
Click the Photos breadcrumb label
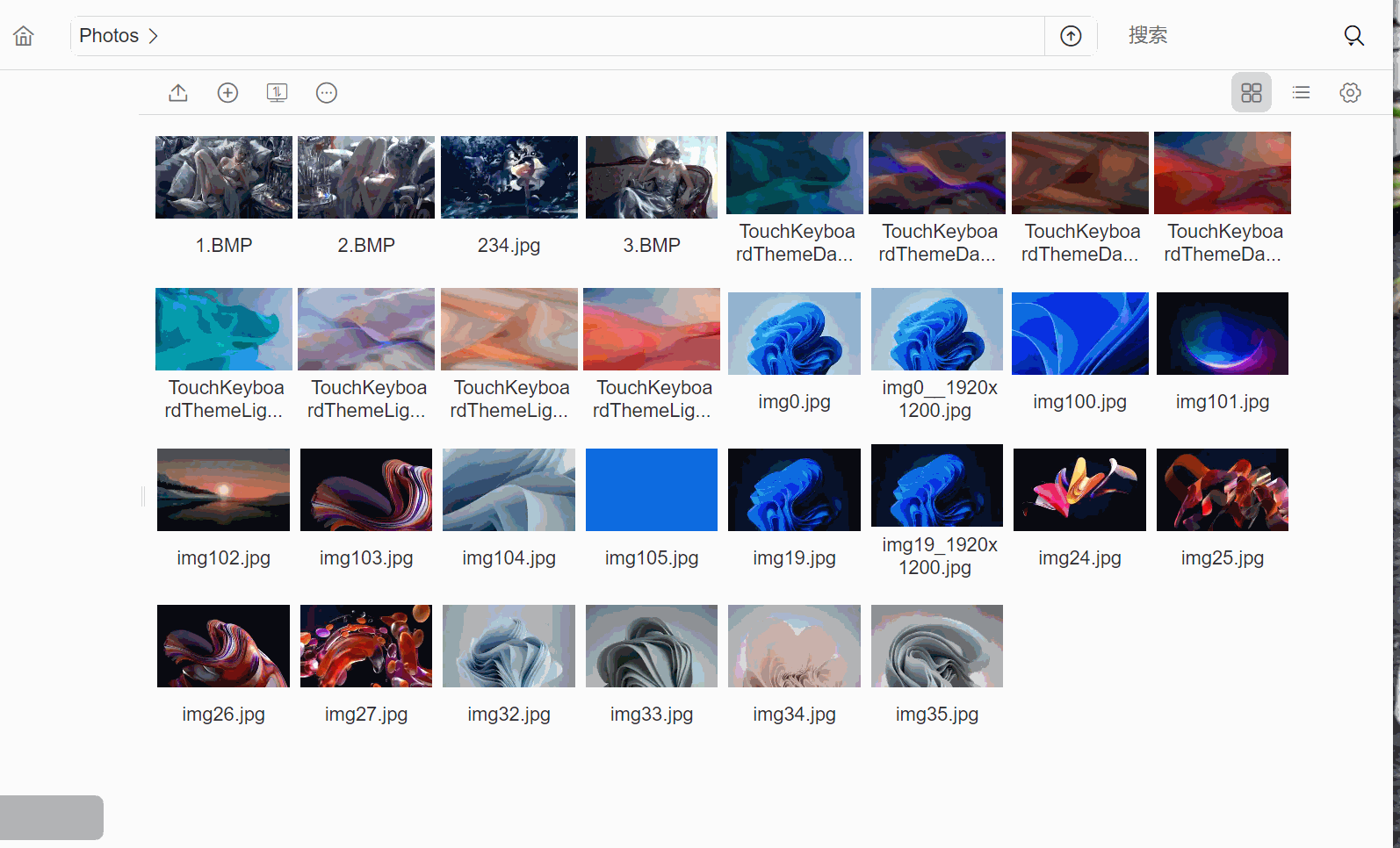pyautogui.click(x=109, y=36)
